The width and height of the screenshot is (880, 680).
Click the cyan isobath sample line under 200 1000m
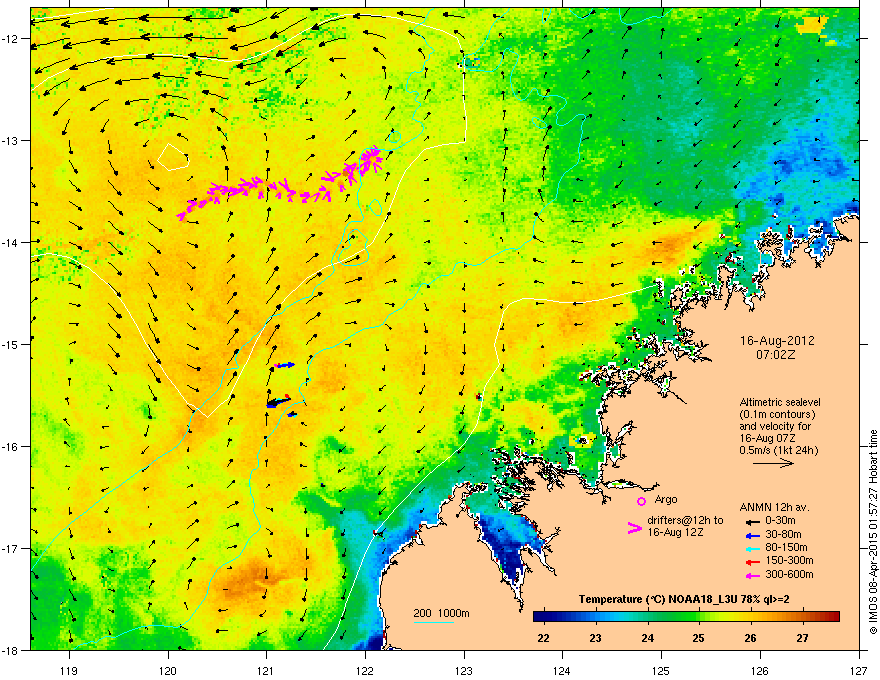[434, 622]
